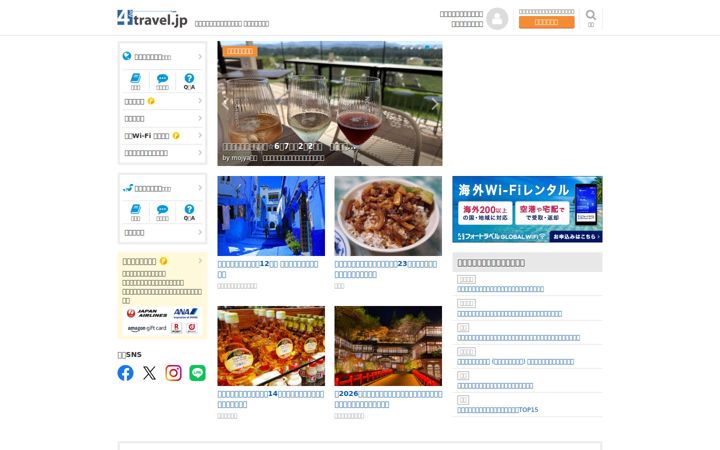The width and height of the screenshot is (720, 450).
Task: Show previous slide with carousel left arrow
Action: click(225, 104)
